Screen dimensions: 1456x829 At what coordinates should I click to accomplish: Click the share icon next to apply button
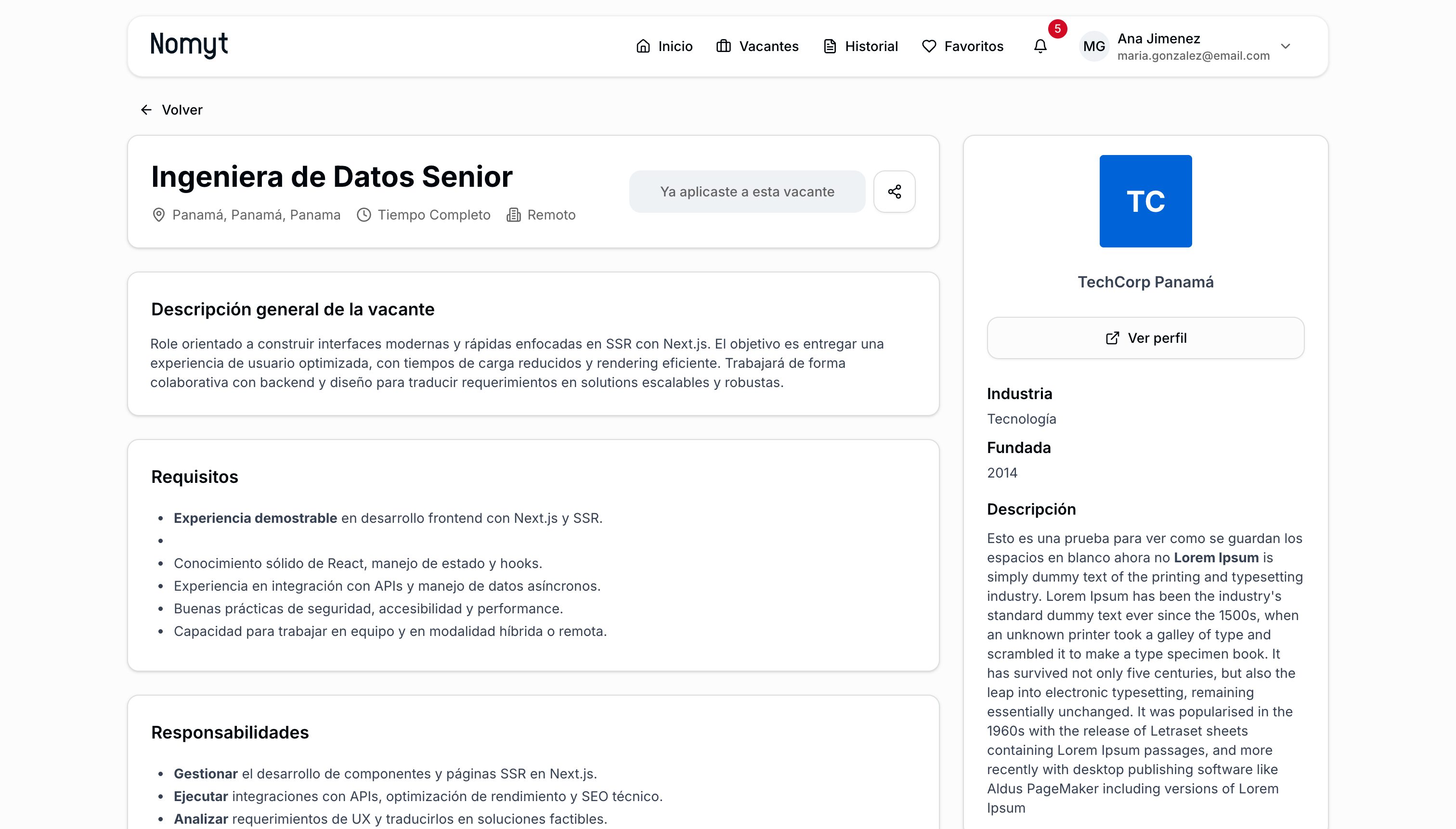click(894, 191)
